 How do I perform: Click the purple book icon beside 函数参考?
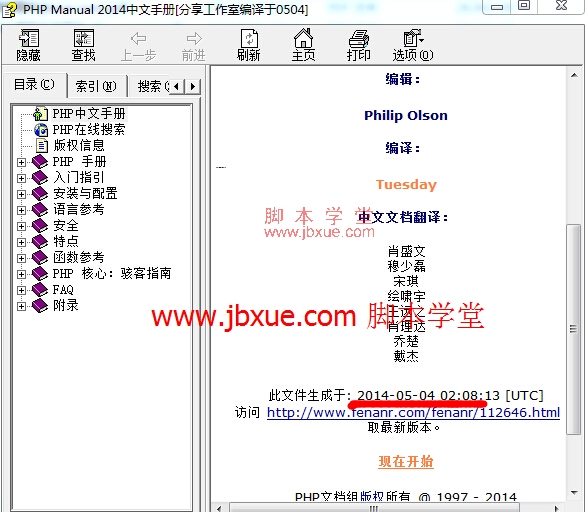click(40, 258)
